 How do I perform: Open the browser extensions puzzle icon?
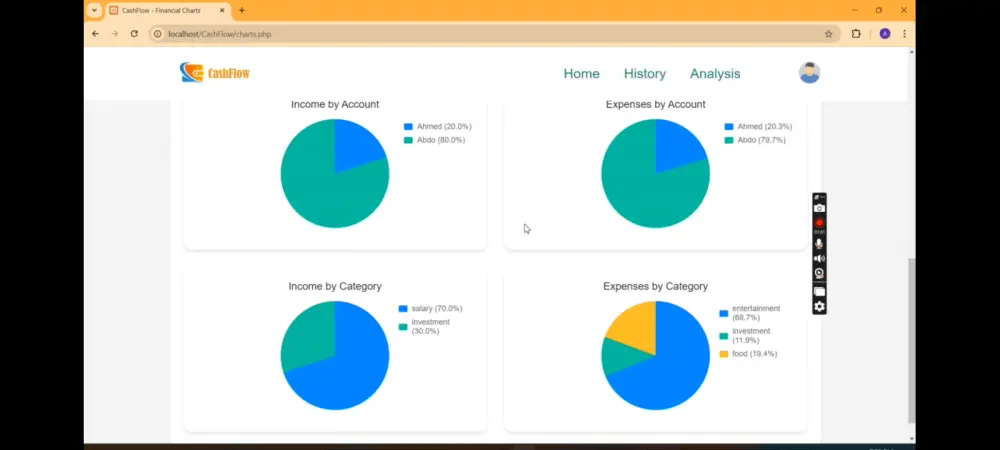click(x=856, y=34)
